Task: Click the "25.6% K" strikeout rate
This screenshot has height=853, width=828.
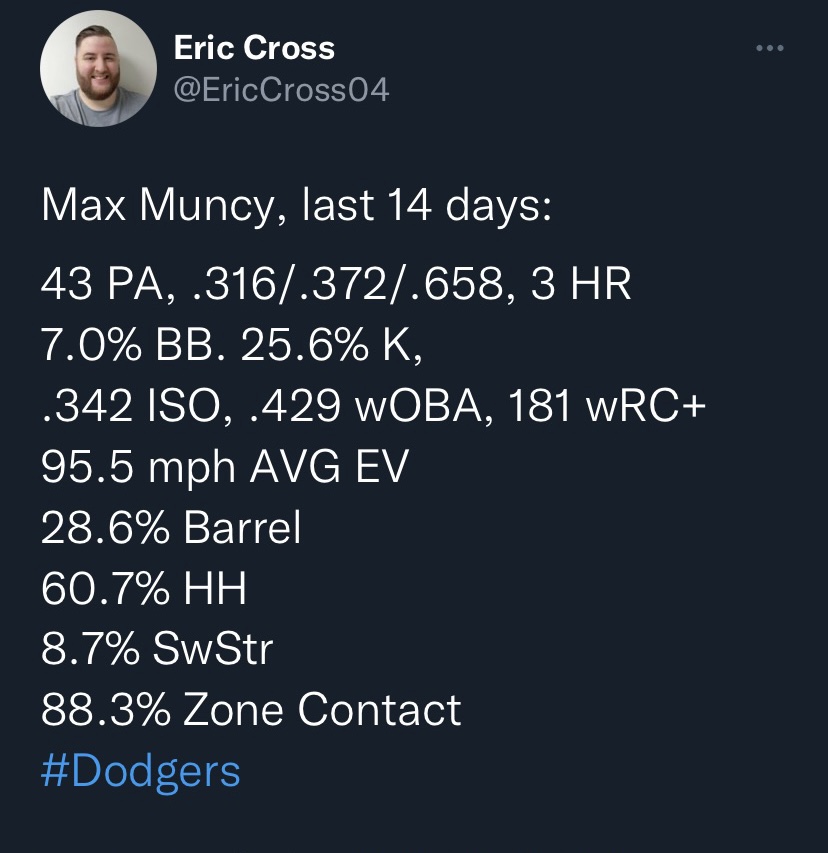Action: click(x=326, y=344)
